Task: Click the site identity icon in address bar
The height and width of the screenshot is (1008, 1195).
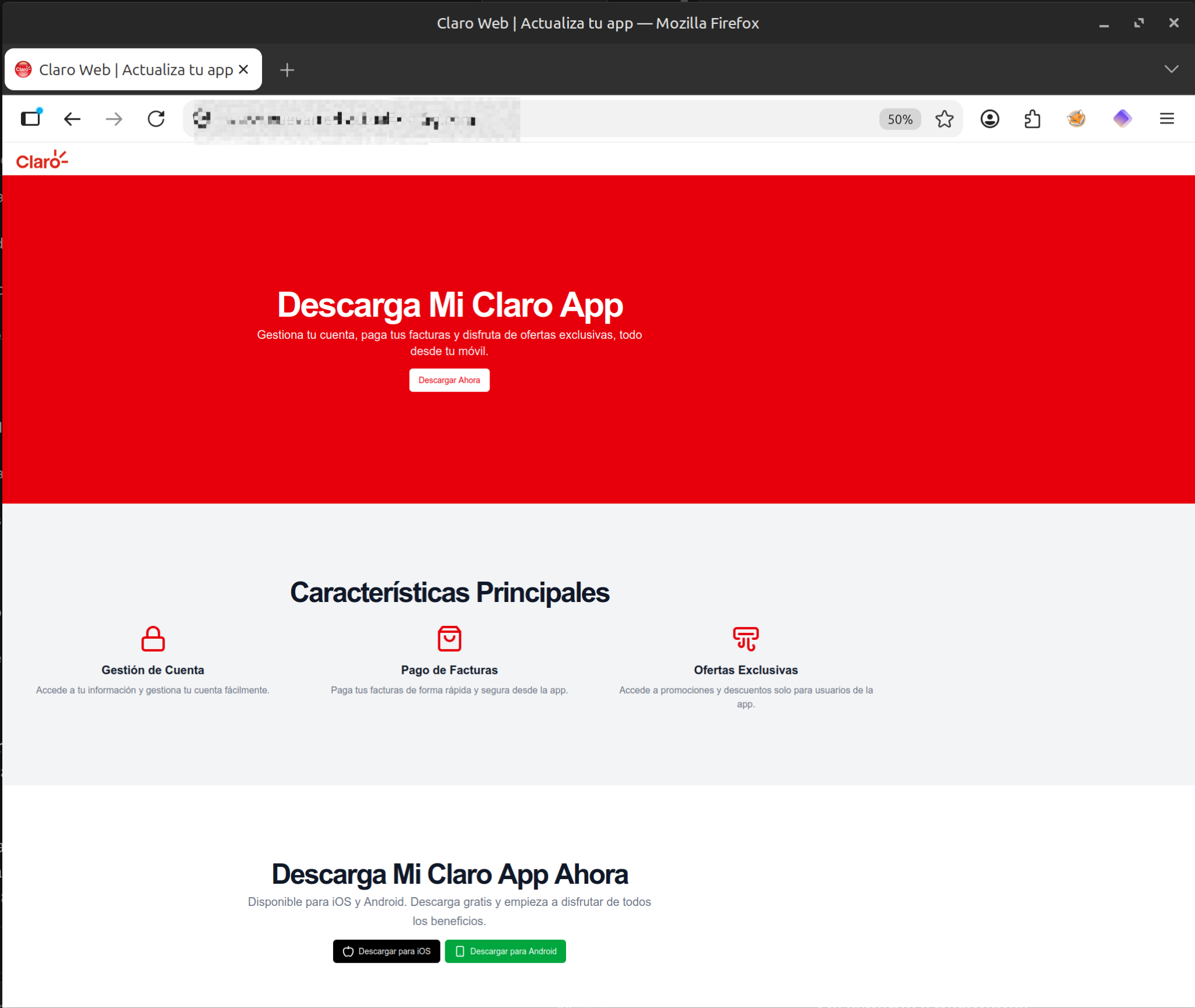Action: (x=202, y=119)
